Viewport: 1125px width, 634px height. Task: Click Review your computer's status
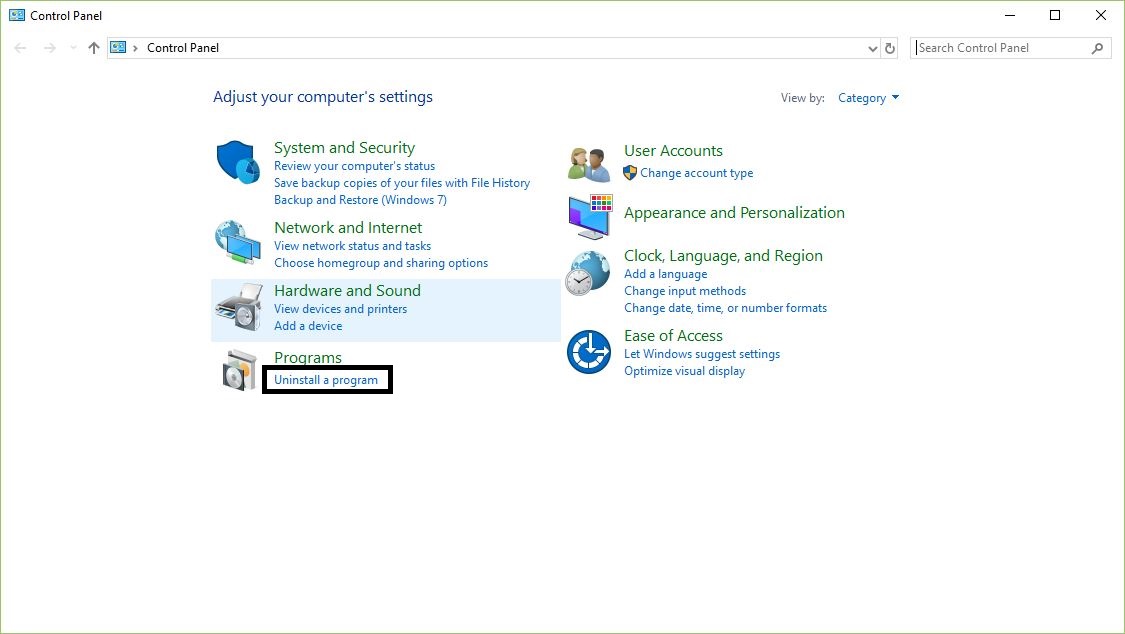click(x=354, y=166)
